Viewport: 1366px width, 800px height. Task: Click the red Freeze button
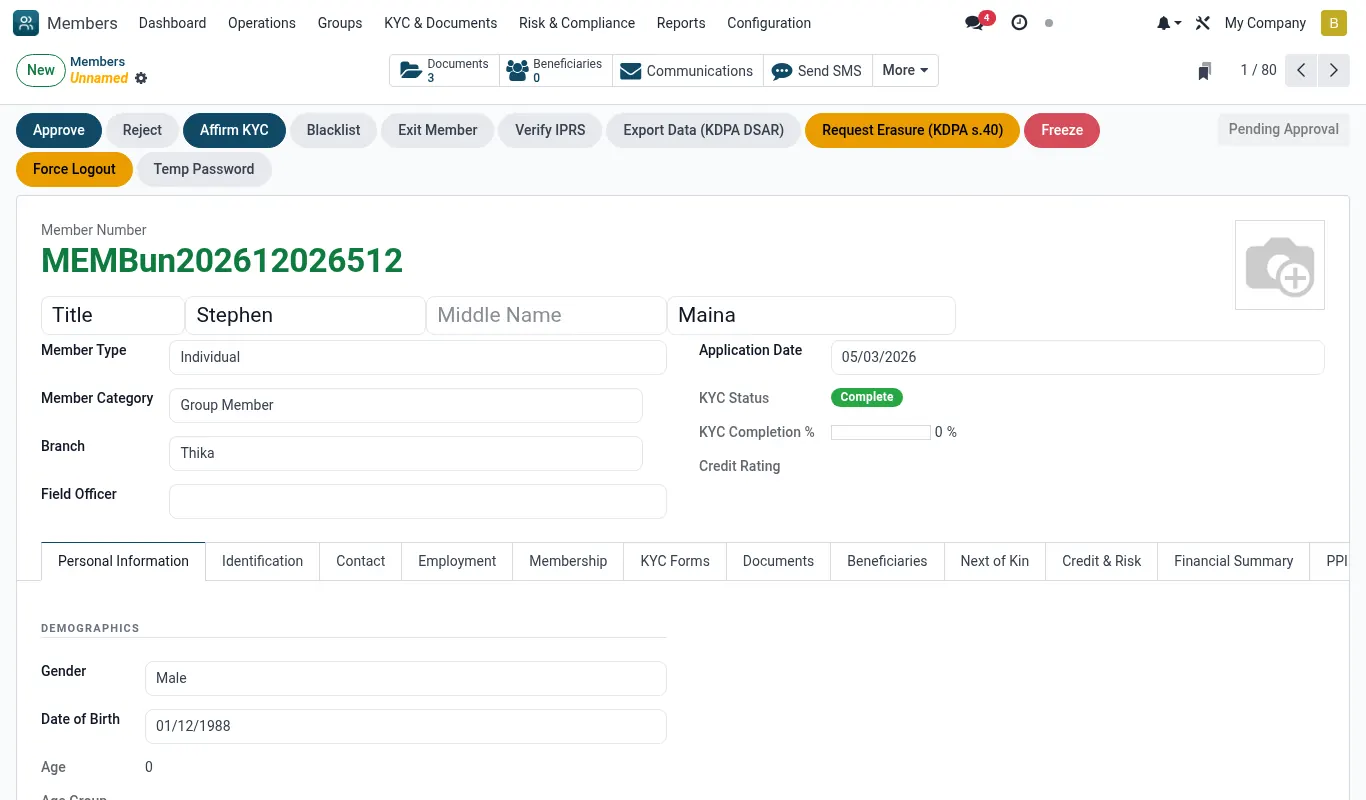pos(1062,130)
